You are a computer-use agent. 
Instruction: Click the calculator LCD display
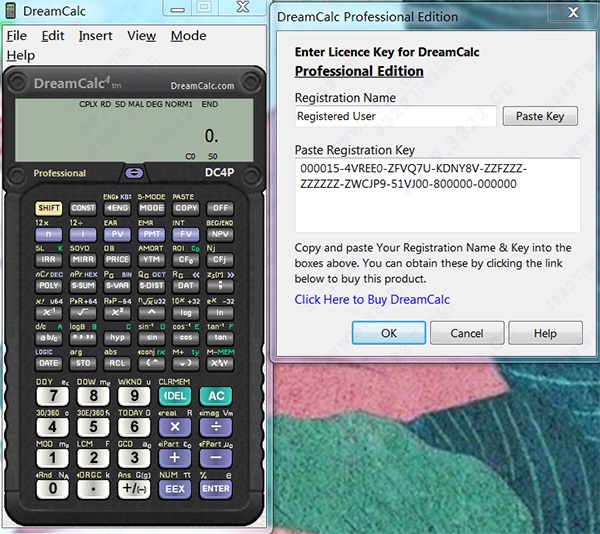click(134, 130)
